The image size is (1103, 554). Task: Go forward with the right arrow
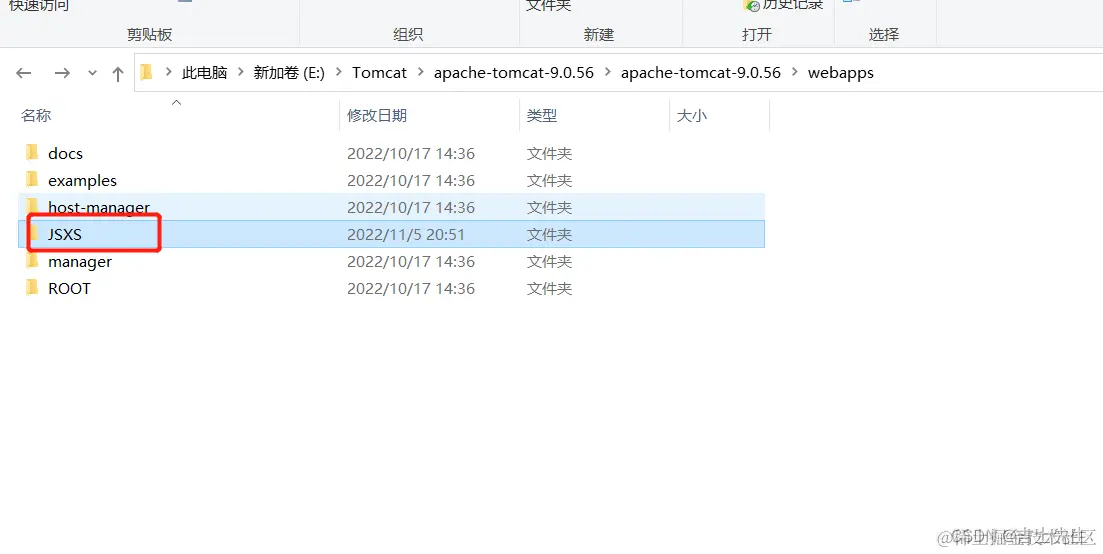coord(62,73)
